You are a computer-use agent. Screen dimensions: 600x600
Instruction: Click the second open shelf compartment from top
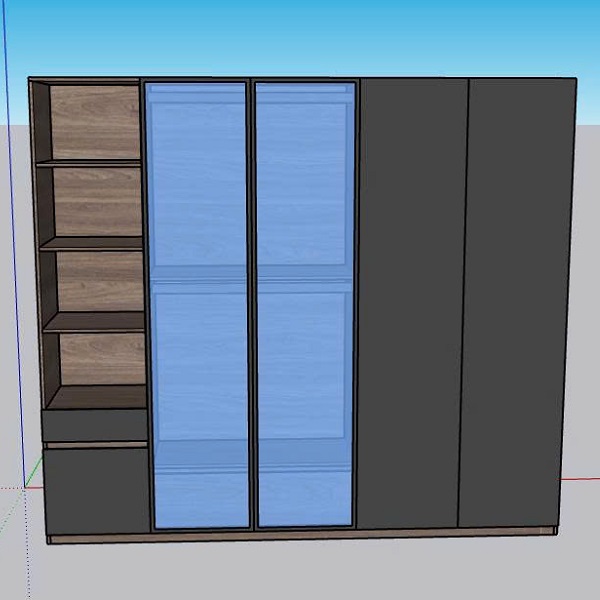click(x=96, y=200)
